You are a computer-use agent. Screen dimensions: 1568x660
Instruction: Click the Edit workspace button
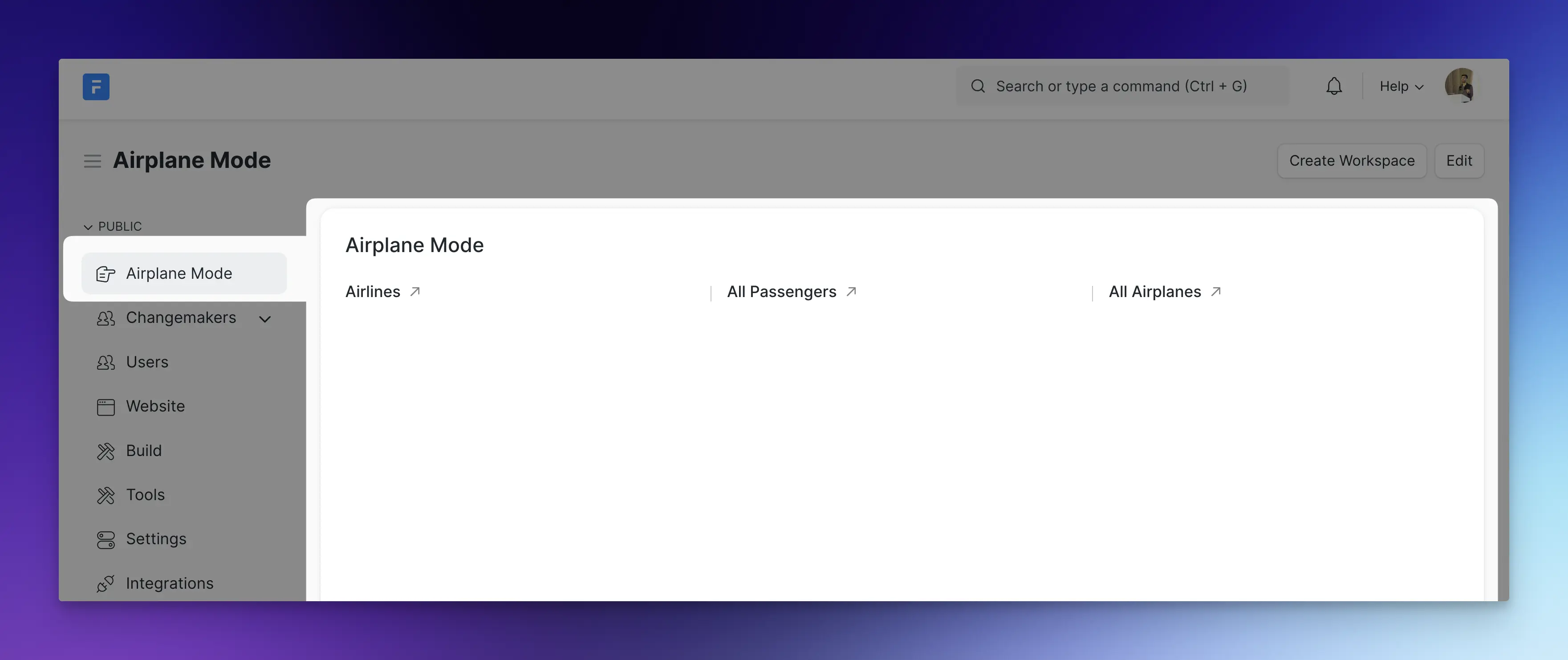pyautogui.click(x=1458, y=161)
